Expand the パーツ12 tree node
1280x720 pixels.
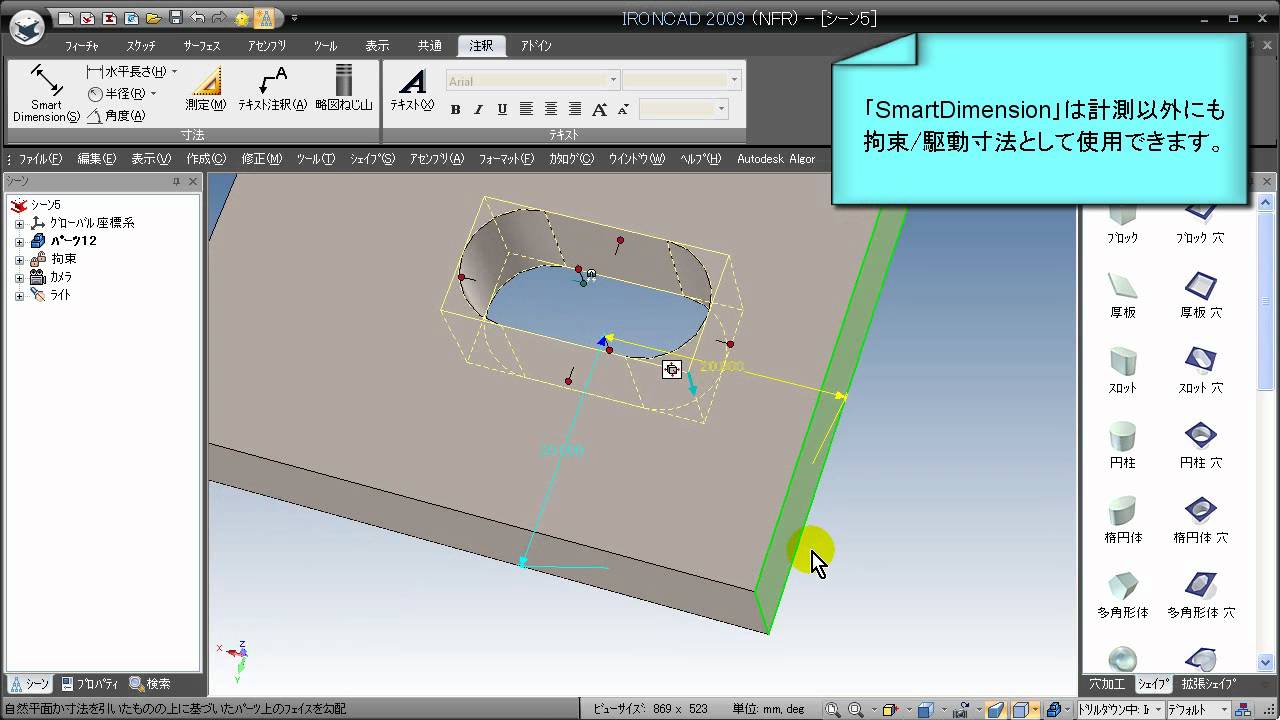[19, 241]
